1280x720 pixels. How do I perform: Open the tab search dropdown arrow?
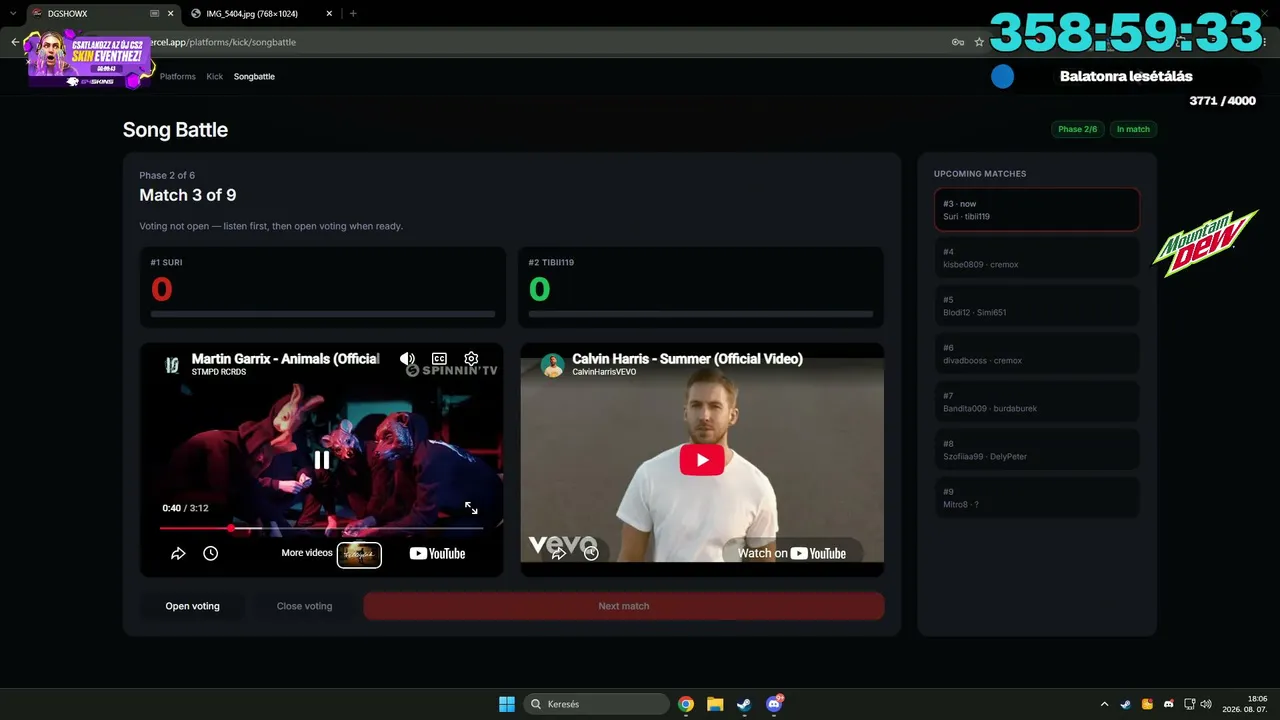tap(12, 14)
